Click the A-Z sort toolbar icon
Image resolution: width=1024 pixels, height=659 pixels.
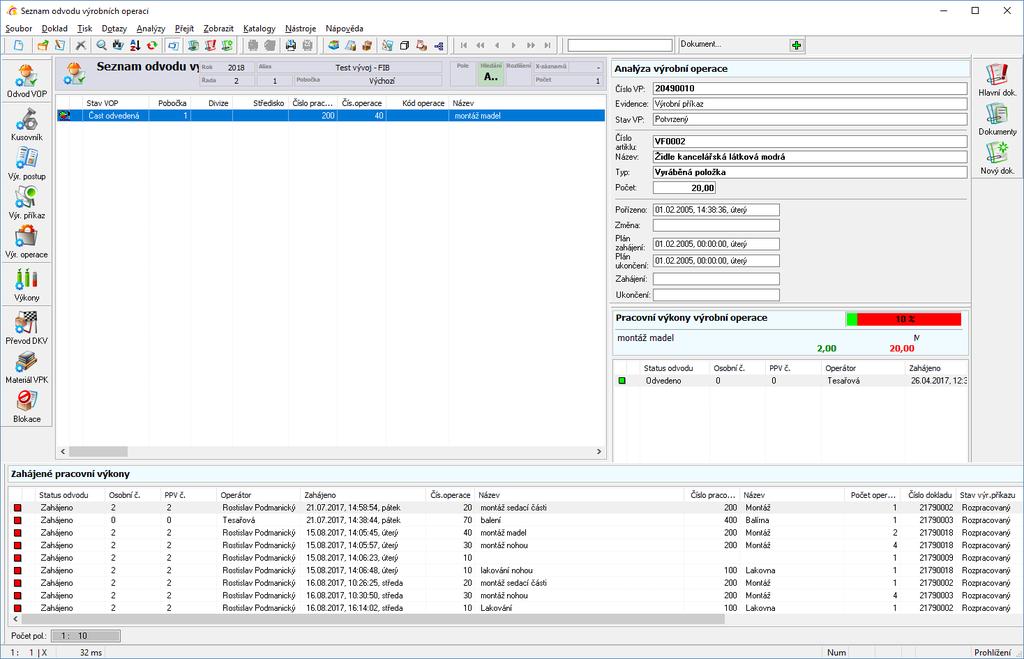[x=135, y=45]
